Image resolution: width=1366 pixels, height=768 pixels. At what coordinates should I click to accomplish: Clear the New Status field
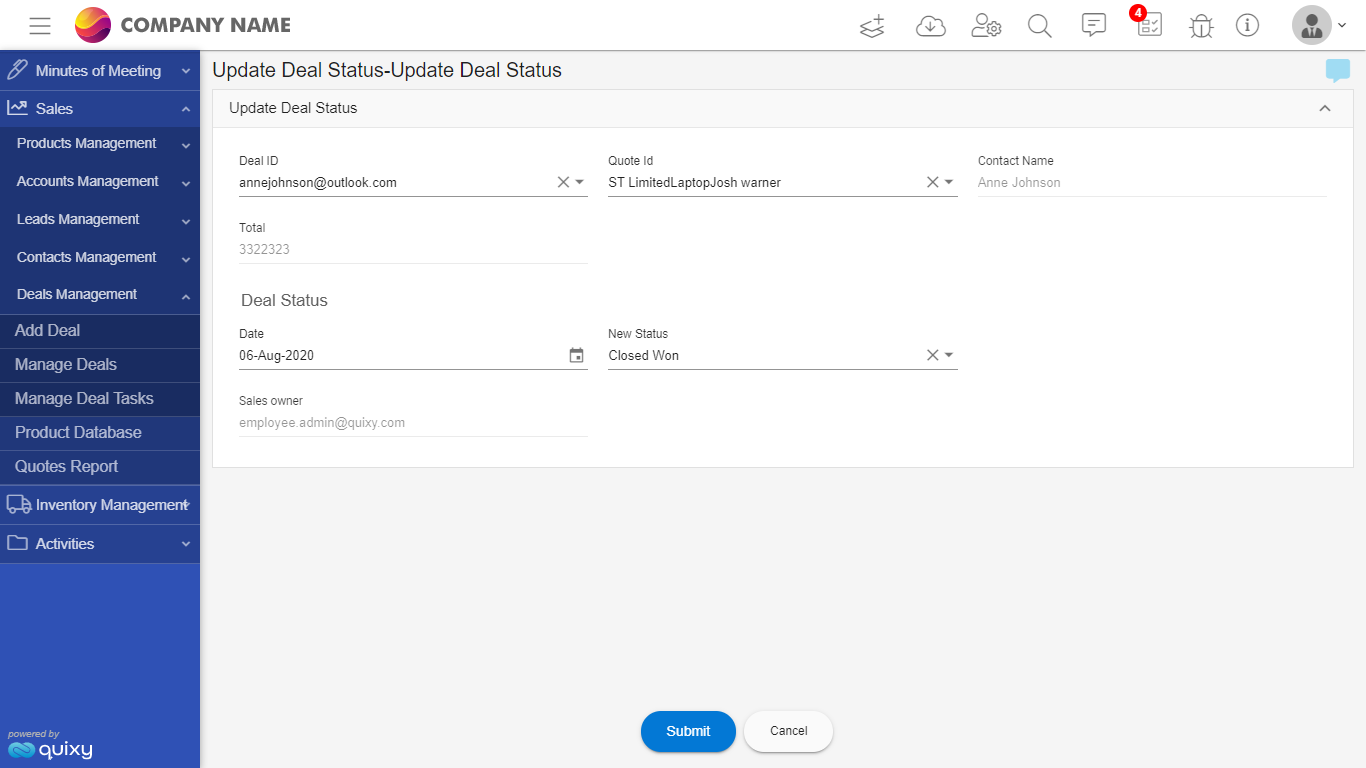coord(930,354)
